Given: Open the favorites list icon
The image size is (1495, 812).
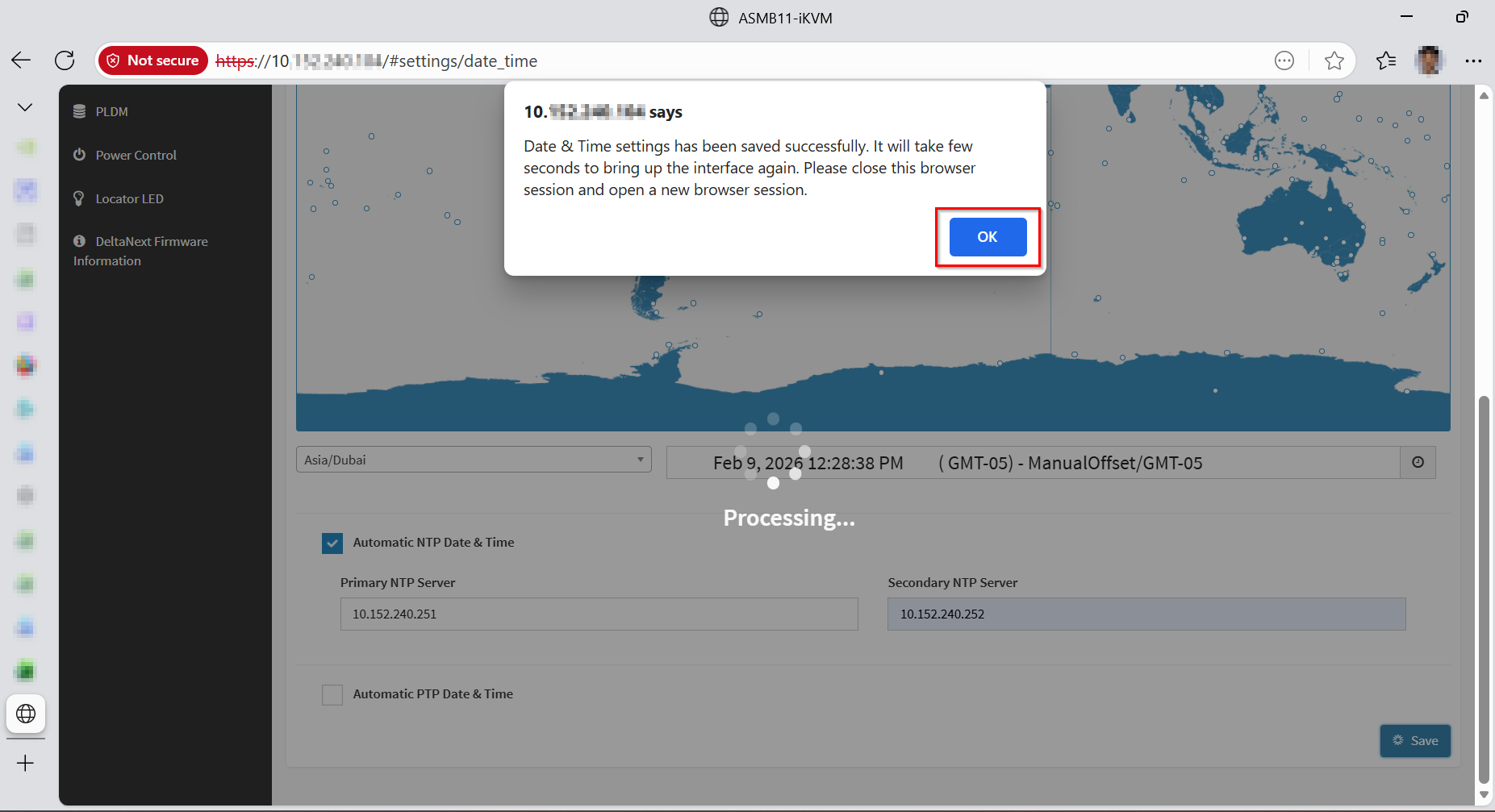Looking at the screenshot, I should coord(1385,60).
